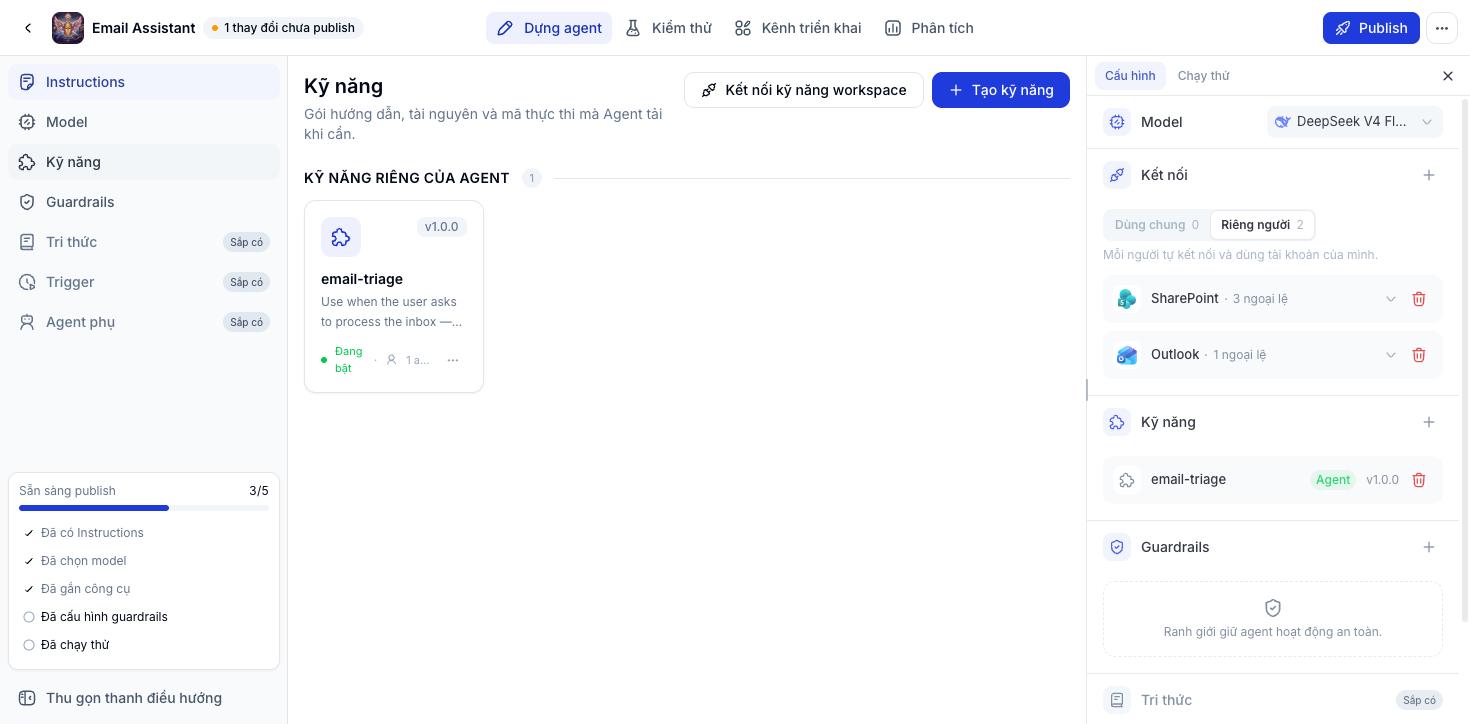Select the Riêng người connections toggle
This screenshot has height=724, width=1470.
click(1262, 225)
